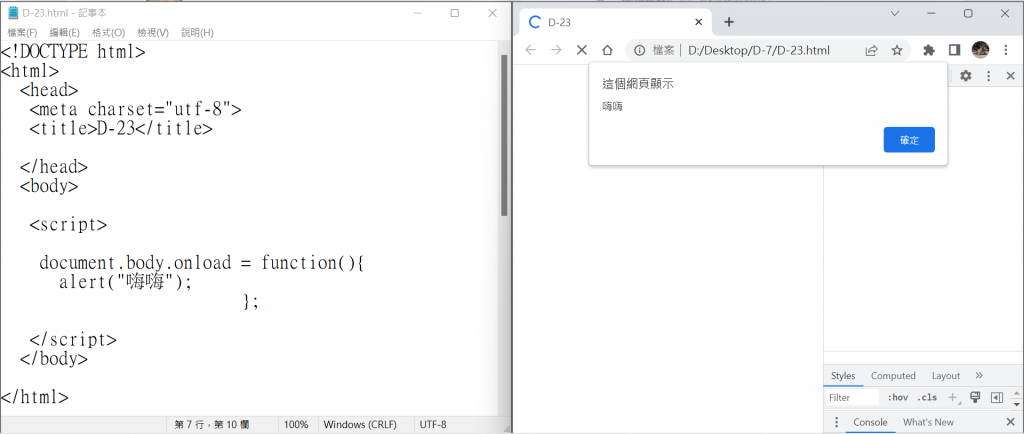This screenshot has height=434, width=1024.
Task: Toggle rendering emulations paintbrush icon
Action: pyautogui.click(x=975, y=397)
